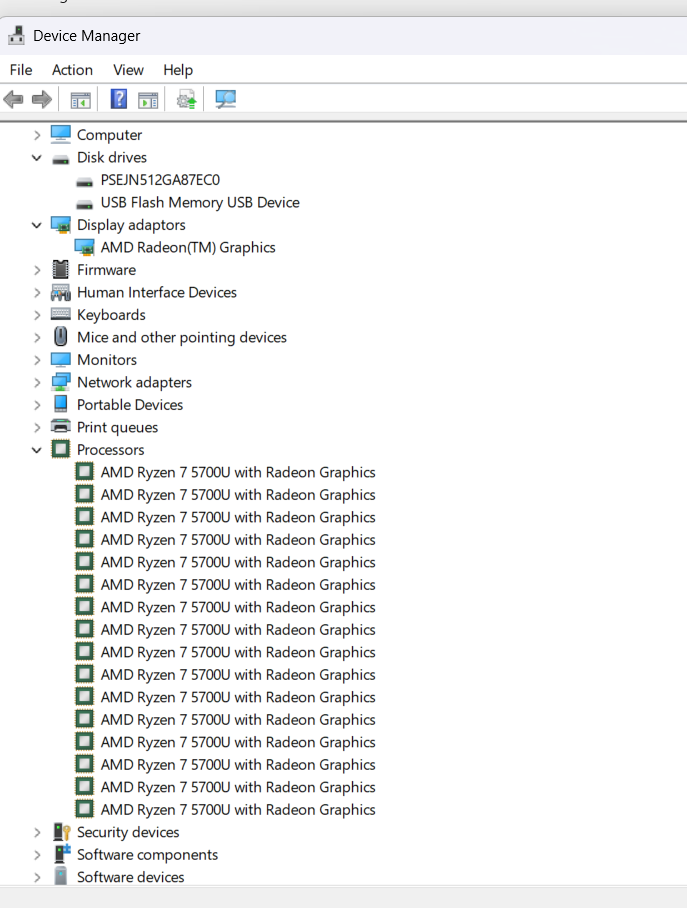Image resolution: width=687 pixels, height=908 pixels.
Task: Expand the Network adapters node
Action: coord(37,383)
